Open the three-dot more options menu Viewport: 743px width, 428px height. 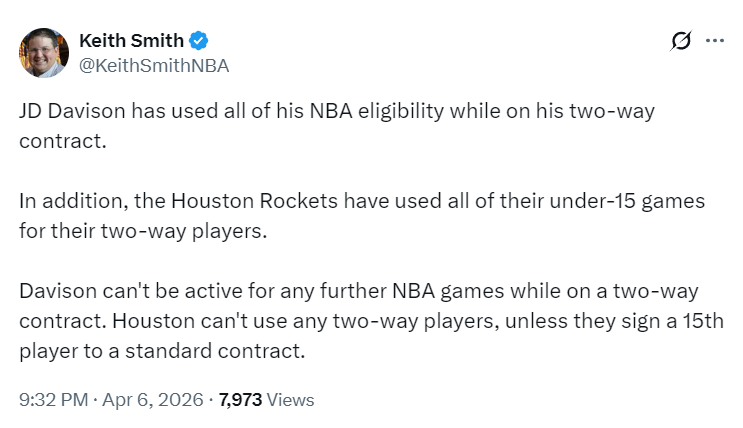(714, 41)
